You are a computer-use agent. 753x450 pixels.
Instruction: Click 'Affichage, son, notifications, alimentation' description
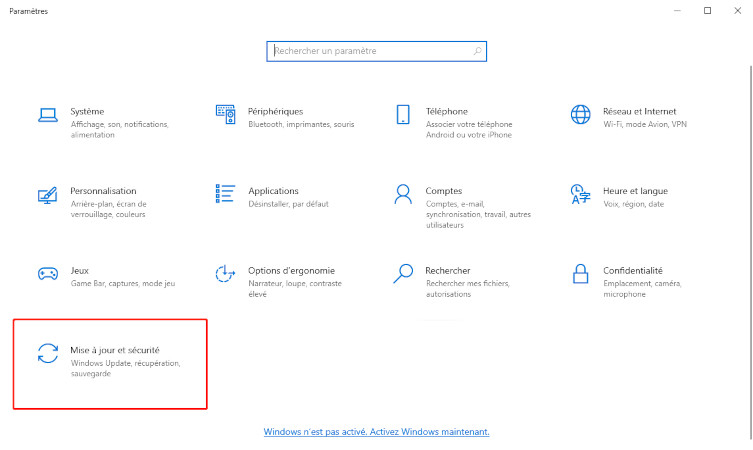120,130
